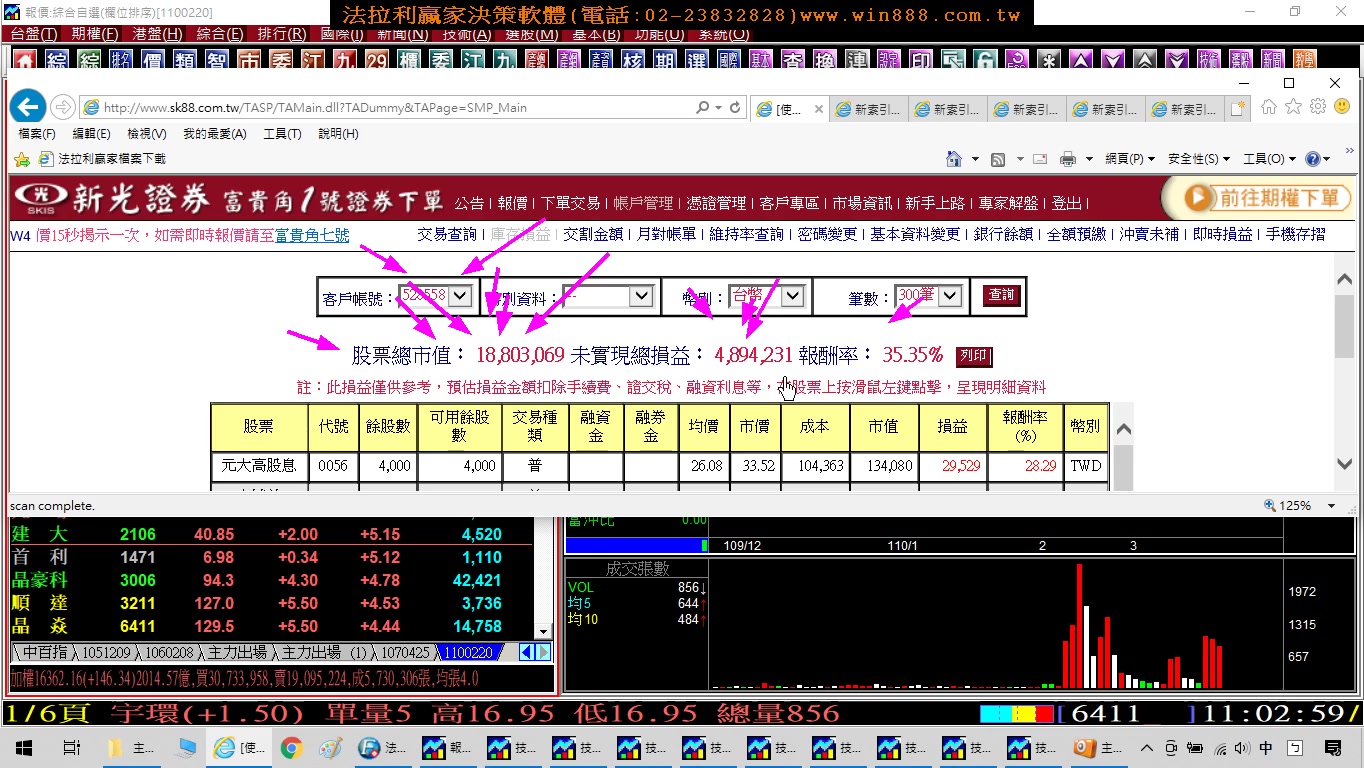Click the 選 toolbar icon
The height and width of the screenshot is (768, 1364).
696,61
